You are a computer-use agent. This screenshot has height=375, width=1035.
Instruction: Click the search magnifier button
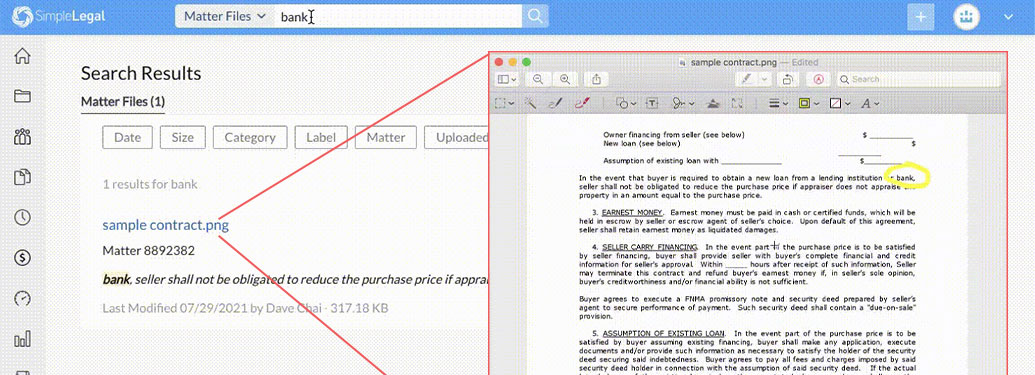(x=535, y=17)
